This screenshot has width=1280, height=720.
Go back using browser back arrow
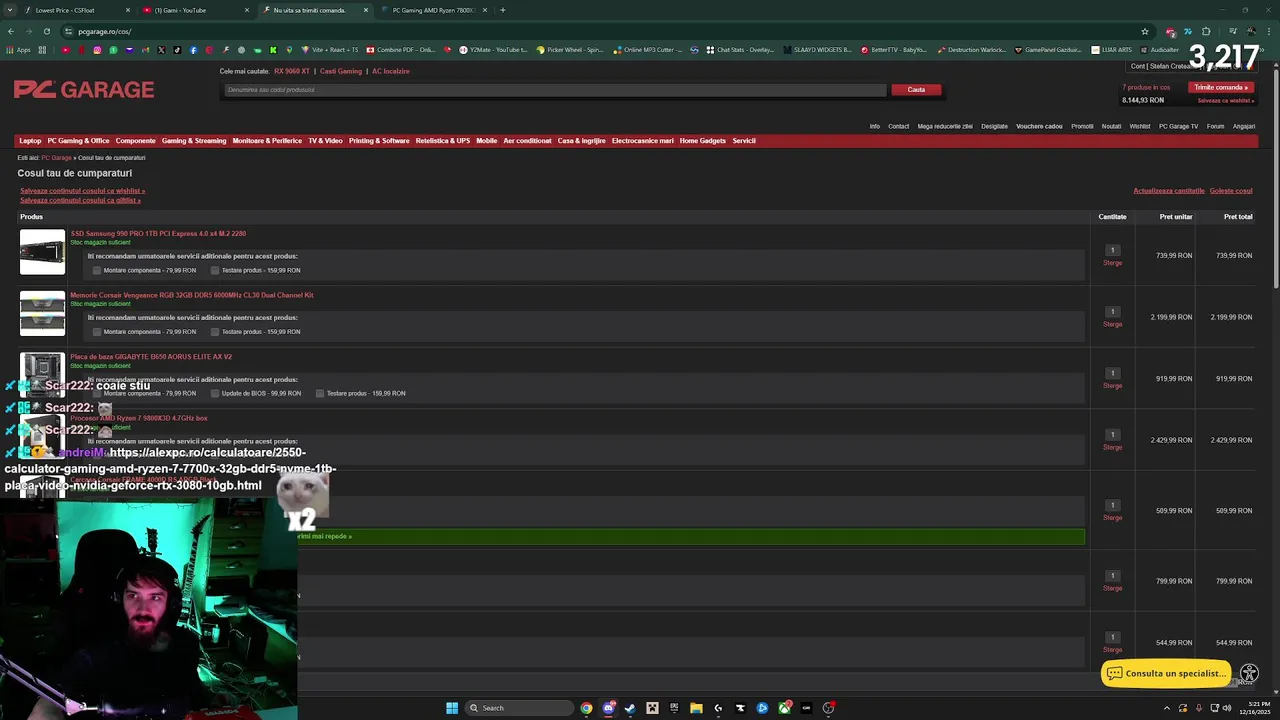(11, 31)
